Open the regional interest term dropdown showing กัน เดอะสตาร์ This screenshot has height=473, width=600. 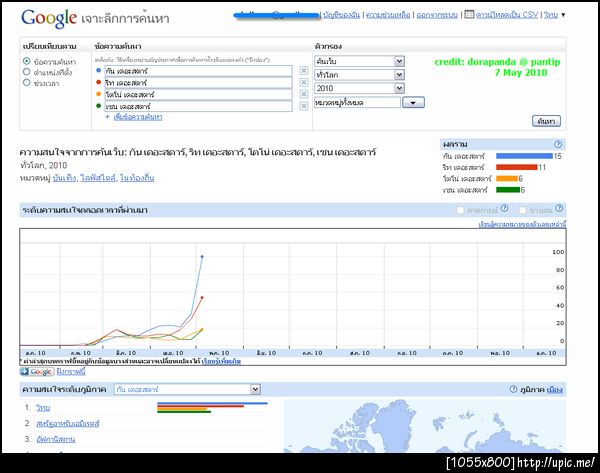point(187,390)
